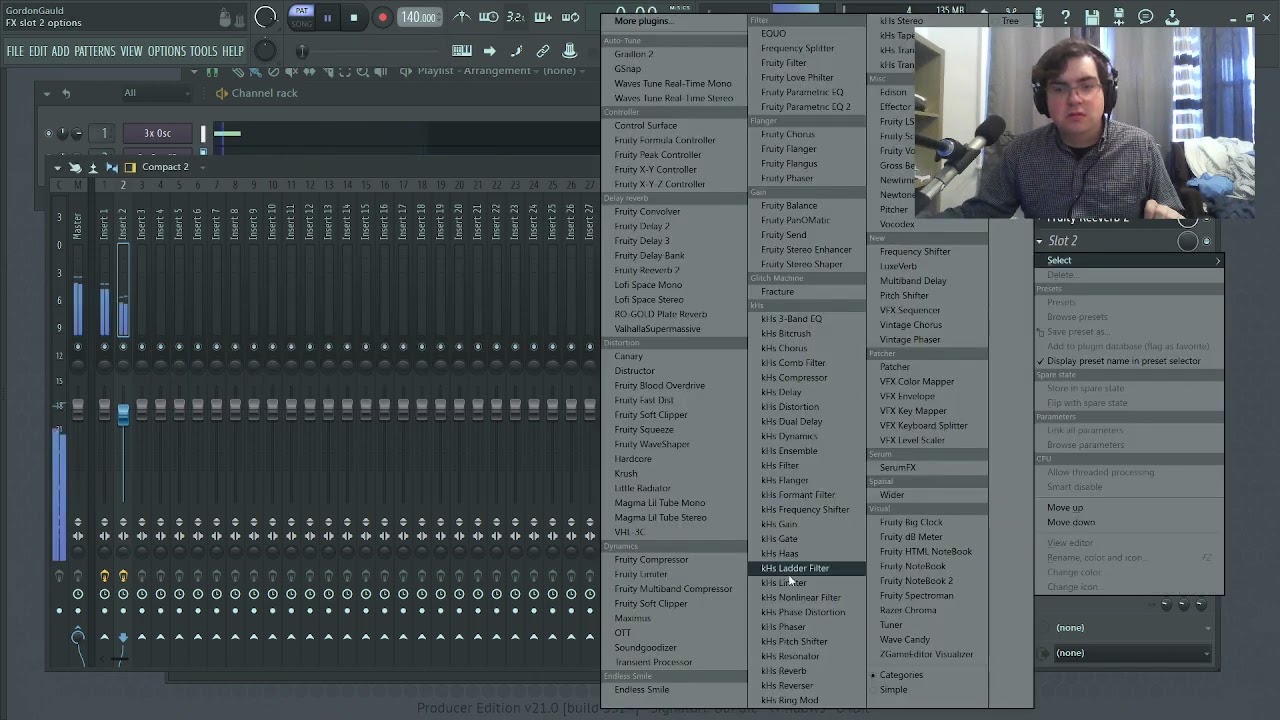Toggle the Slot 2 enable LED
Screen dimensions: 1280x720
(x=1206, y=241)
